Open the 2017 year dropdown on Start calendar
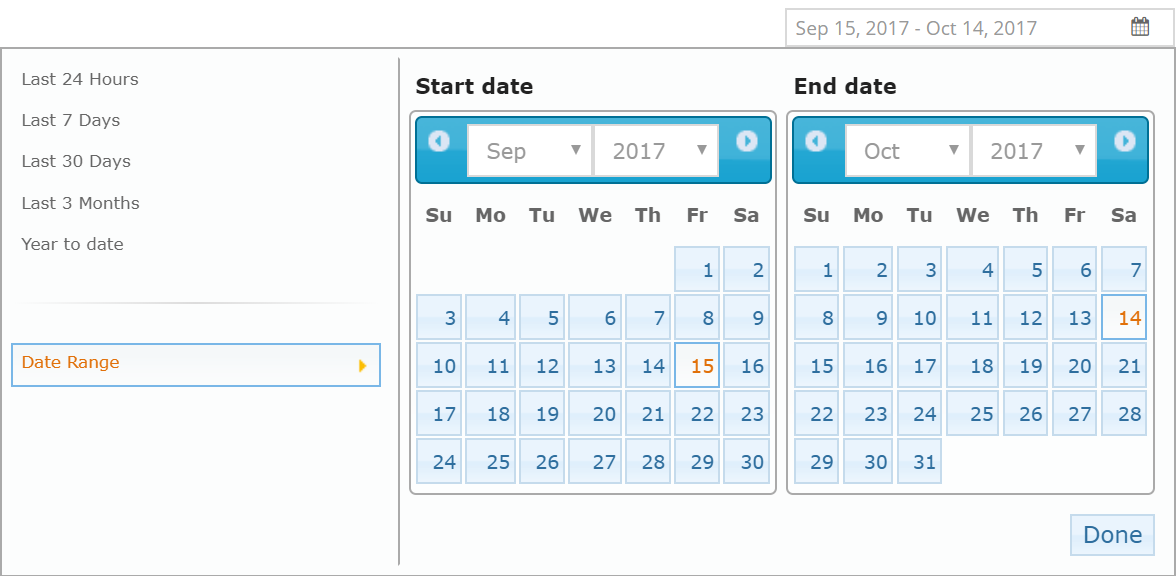Screen dimensions: 1176x576 coord(656,150)
